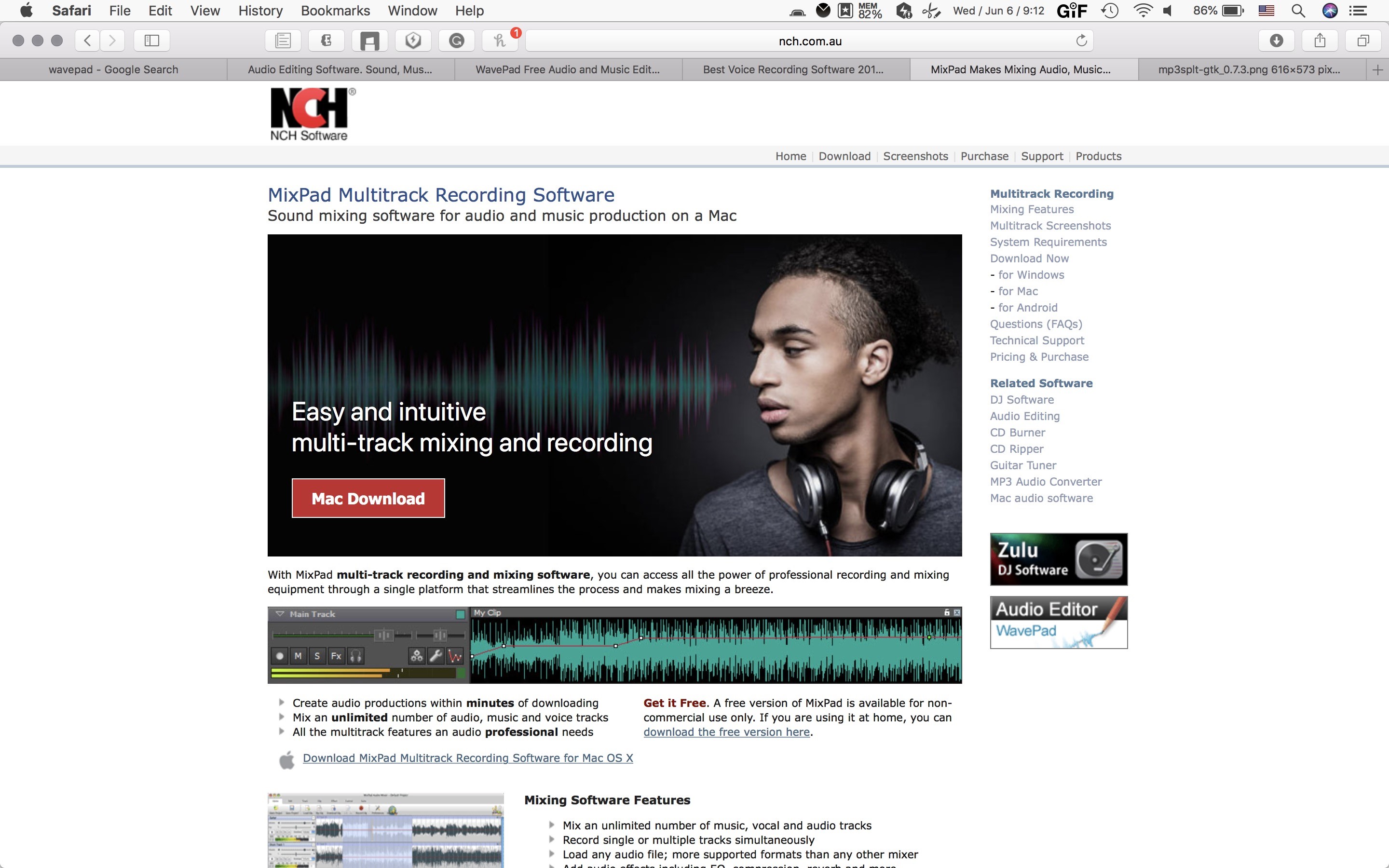Click the for Android download link
1389x868 pixels.
[x=1027, y=308]
